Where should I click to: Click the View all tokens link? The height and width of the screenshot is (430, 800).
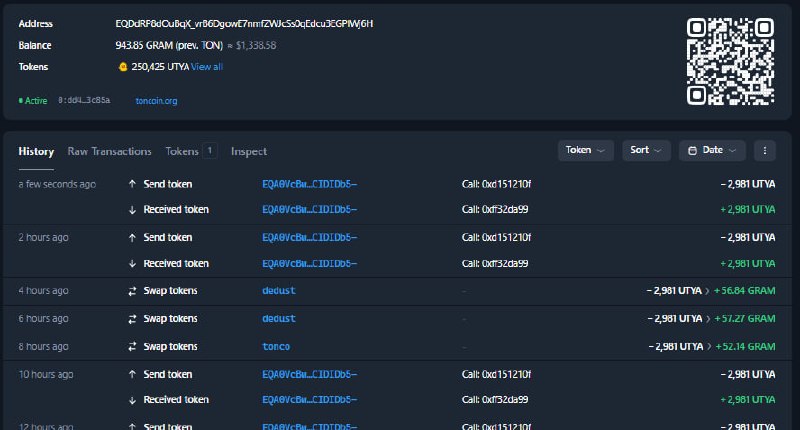click(207, 67)
